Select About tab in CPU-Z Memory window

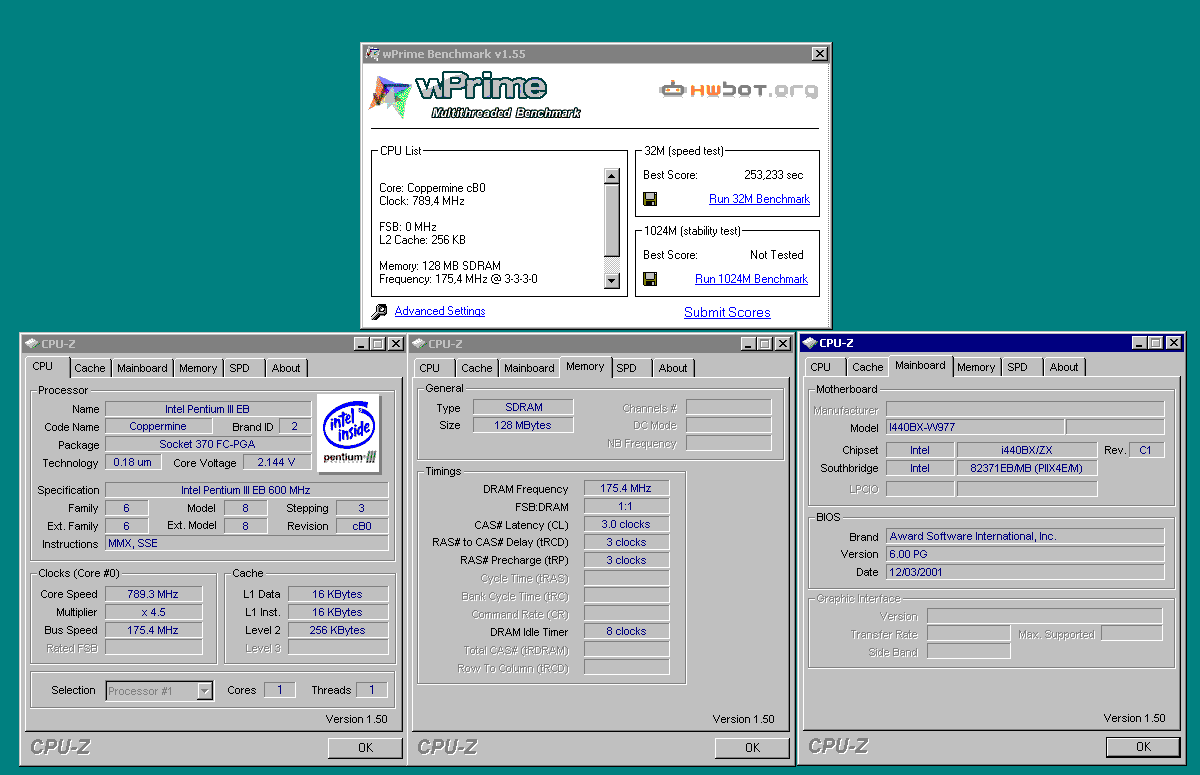(673, 368)
